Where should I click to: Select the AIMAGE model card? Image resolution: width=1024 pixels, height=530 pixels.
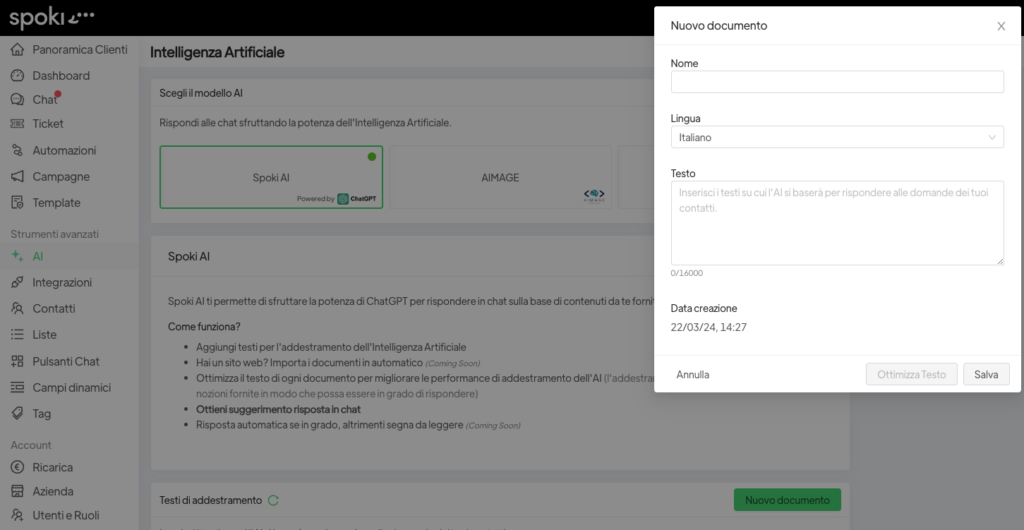pos(500,178)
